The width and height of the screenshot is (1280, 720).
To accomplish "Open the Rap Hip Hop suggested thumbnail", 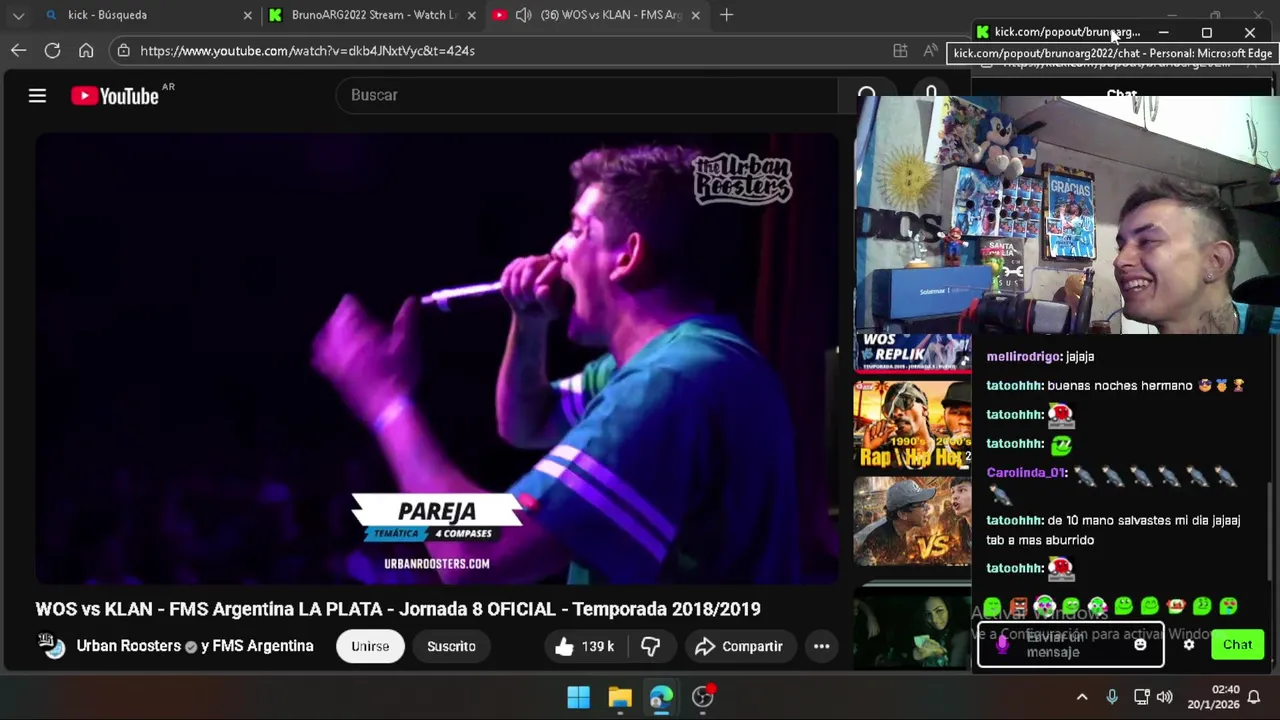I will pos(912,425).
